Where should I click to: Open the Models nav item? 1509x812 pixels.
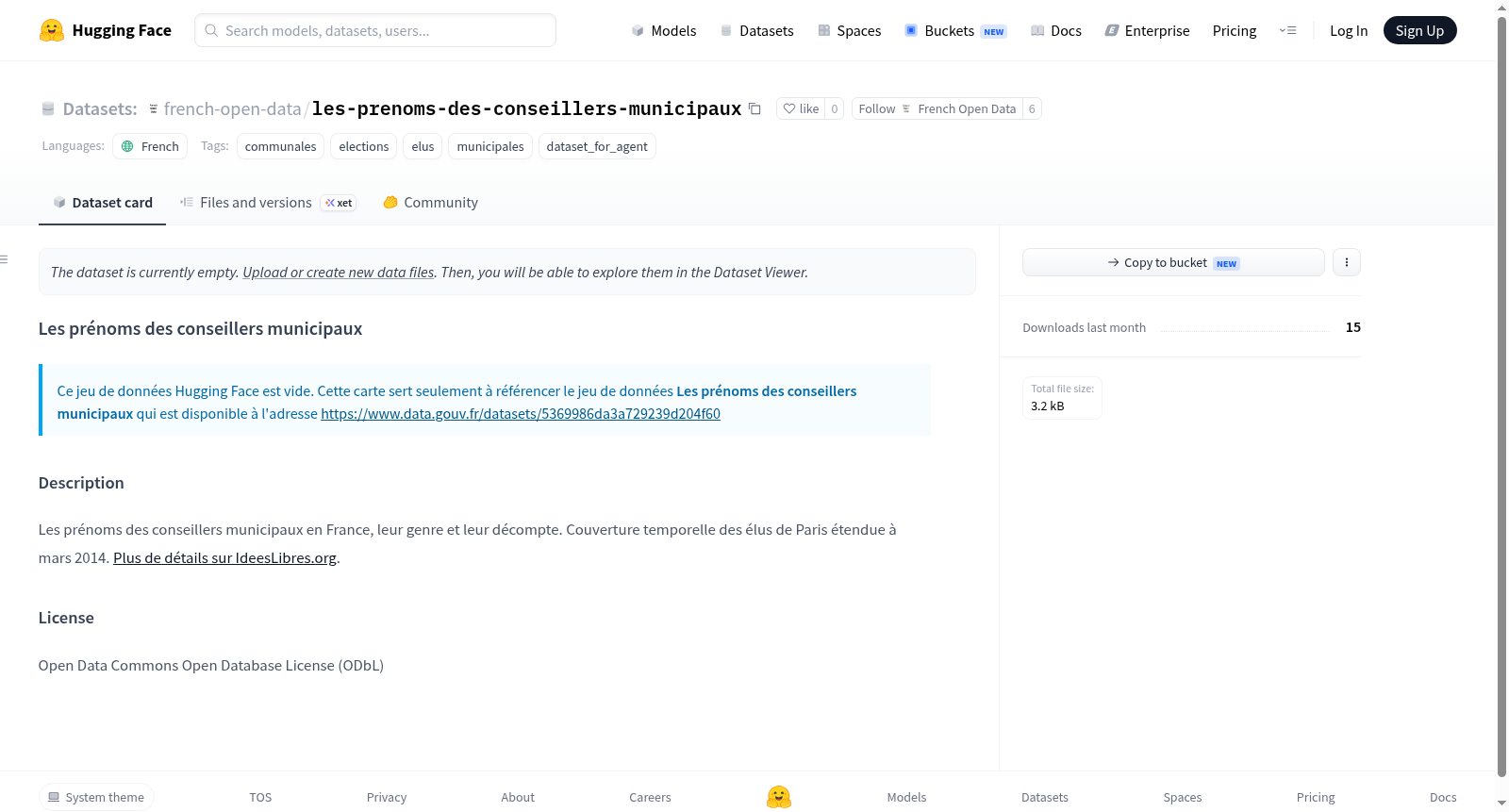click(664, 30)
